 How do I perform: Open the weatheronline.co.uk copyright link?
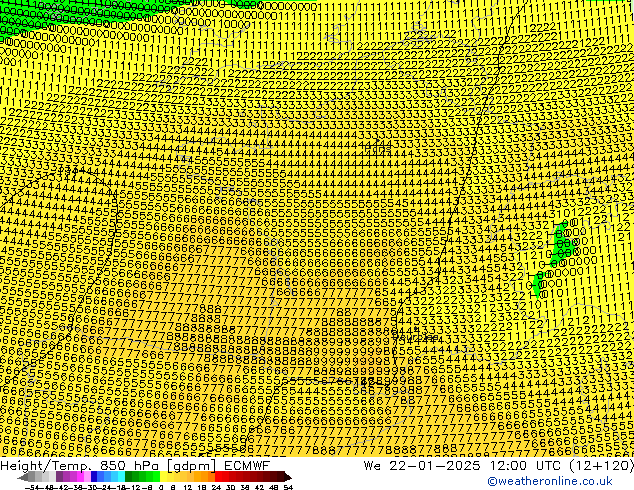tap(550, 481)
